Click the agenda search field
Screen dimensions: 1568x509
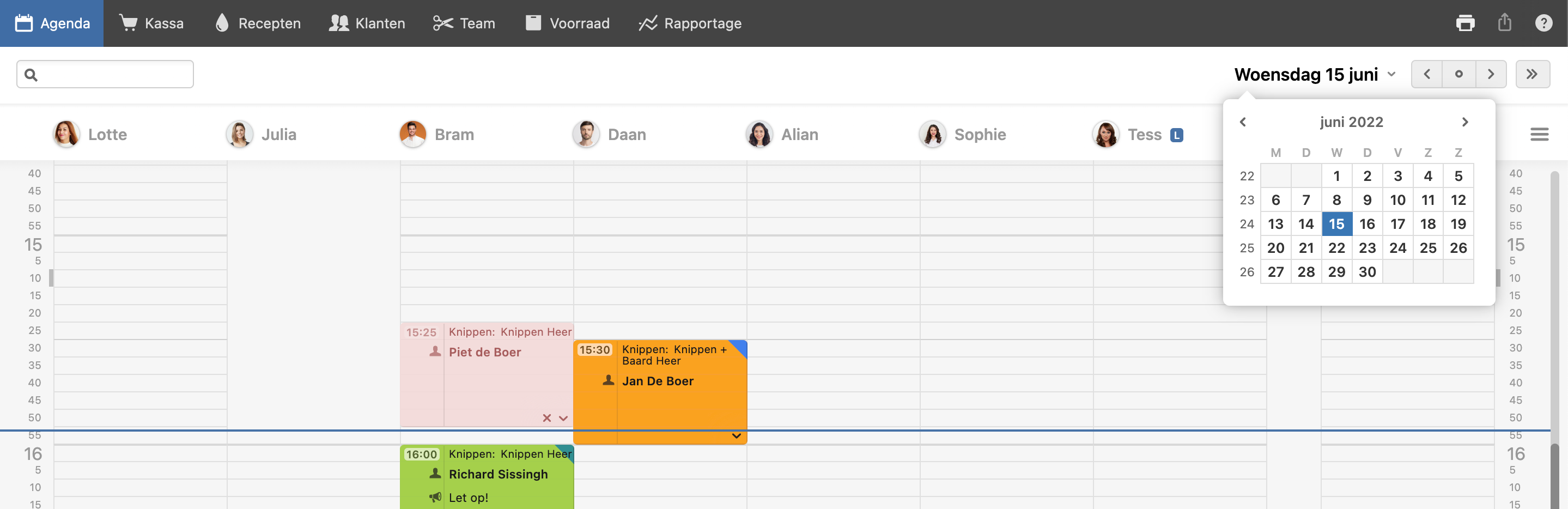(x=105, y=74)
